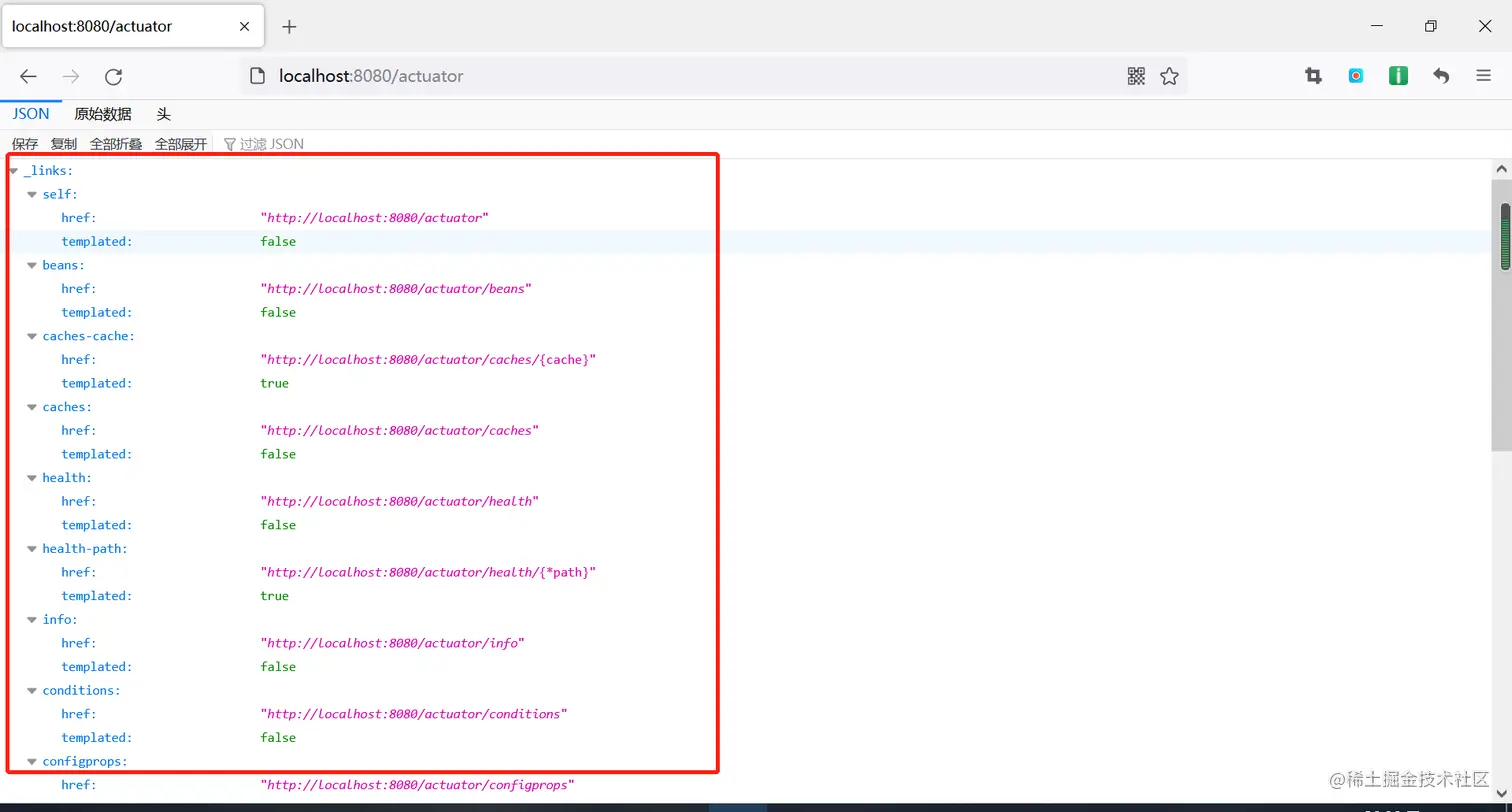Screen dimensions: 1512x812
Task: Click the caches-cache templated true value
Action: [274, 384]
